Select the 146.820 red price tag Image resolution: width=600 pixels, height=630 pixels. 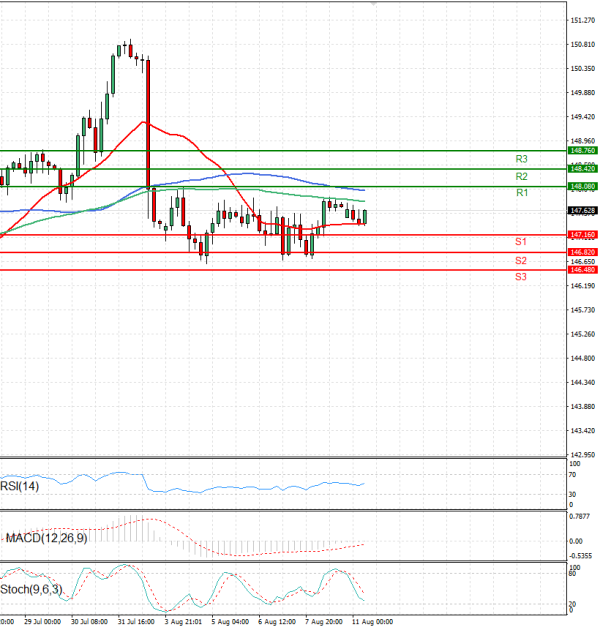click(582, 252)
